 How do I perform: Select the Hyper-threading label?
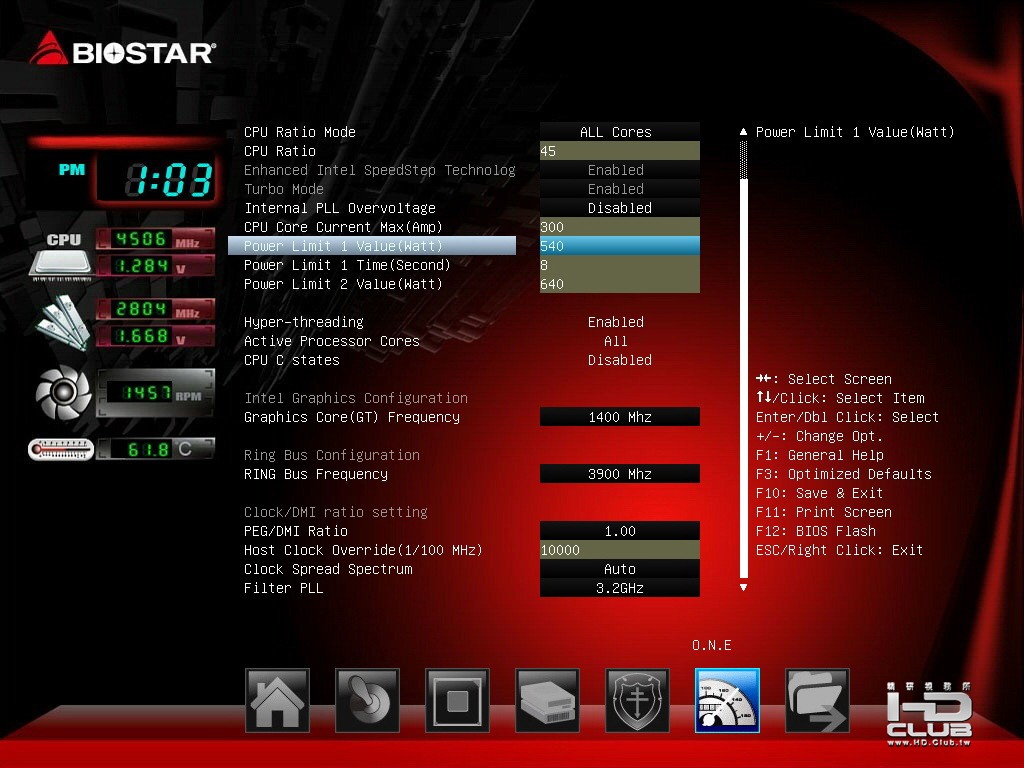click(304, 322)
